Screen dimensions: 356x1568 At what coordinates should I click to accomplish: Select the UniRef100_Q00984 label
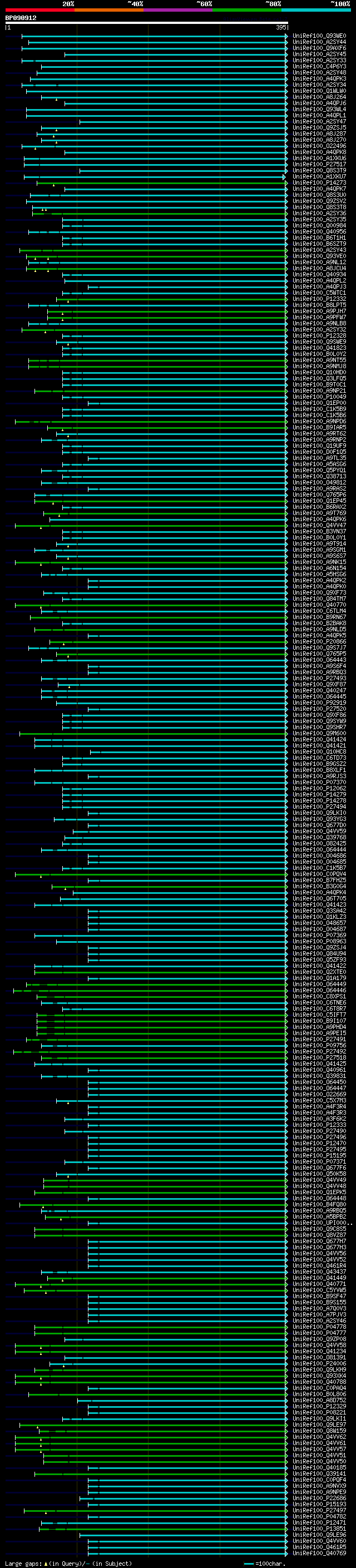tap(319, 225)
